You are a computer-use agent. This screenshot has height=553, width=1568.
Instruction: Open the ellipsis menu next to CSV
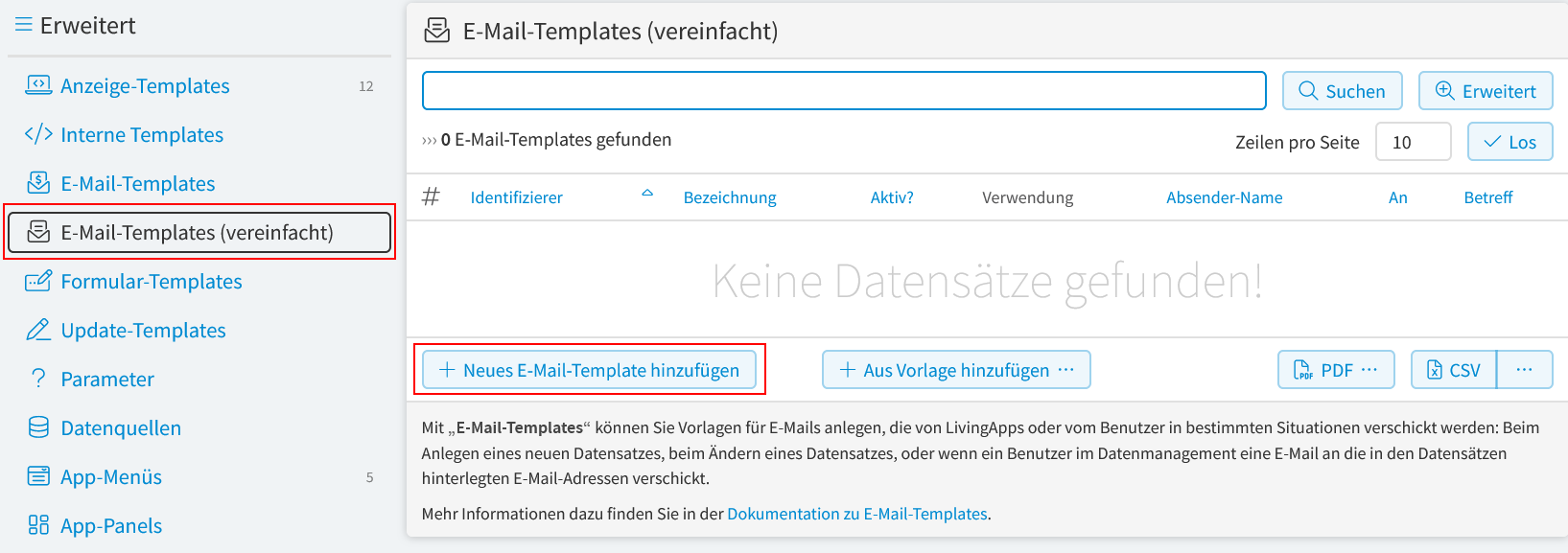point(1525,370)
